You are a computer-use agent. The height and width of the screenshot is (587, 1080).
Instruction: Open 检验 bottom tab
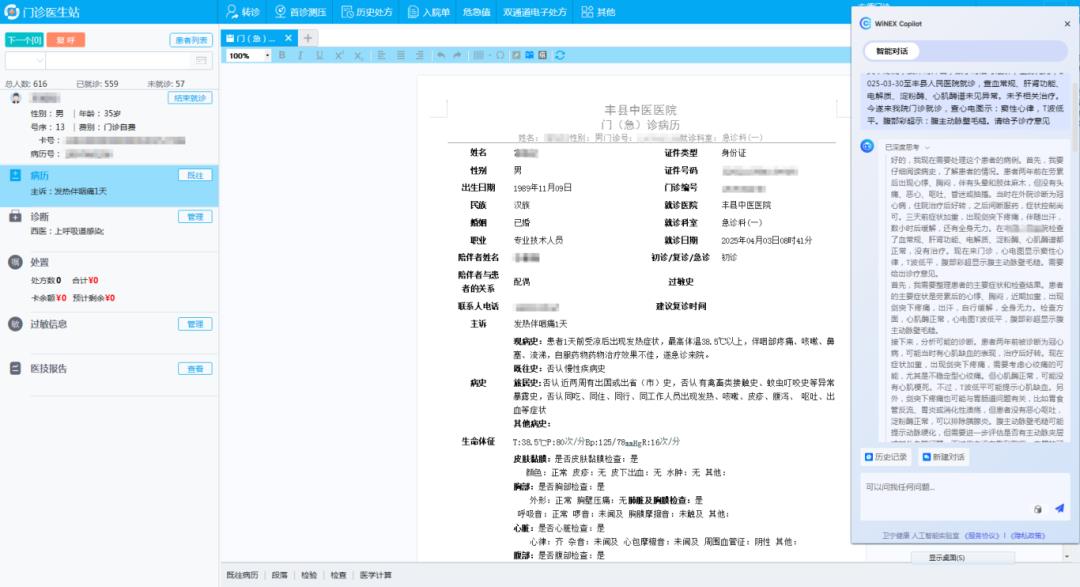tap(309, 575)
